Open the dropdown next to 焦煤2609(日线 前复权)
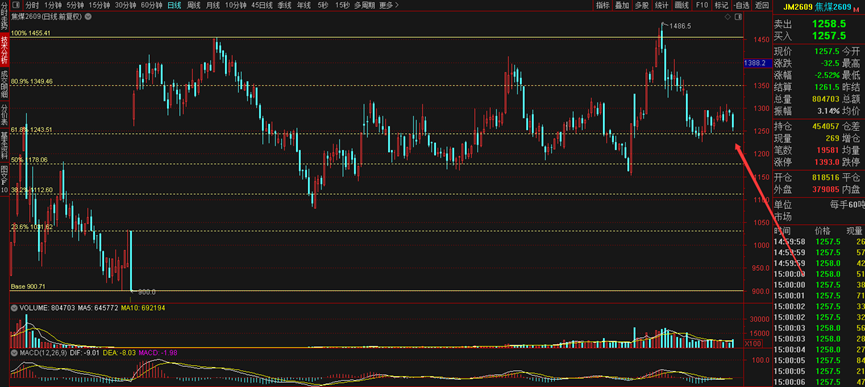Viewport: 865px width, 387px height. (89, 16)
